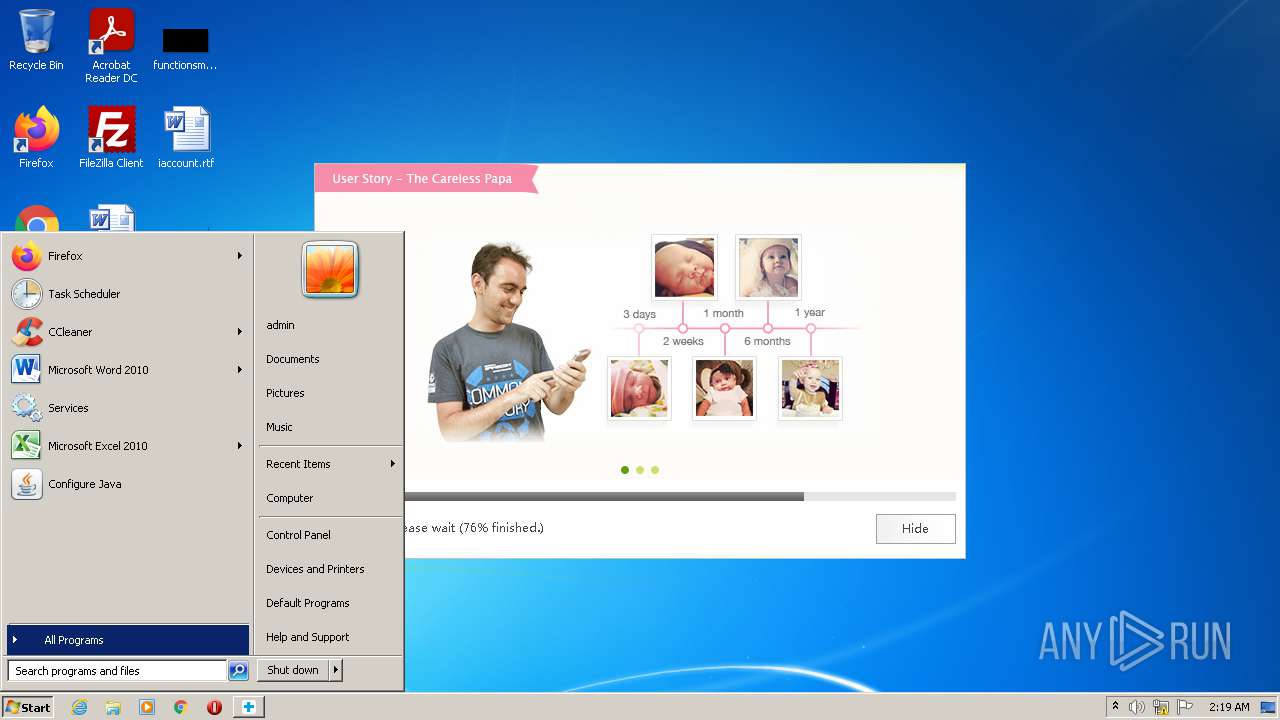This screenshot has width=1280, height=720.
Task: Select the functionsm desktop file with black thumbnail
Action: (185, 48)
